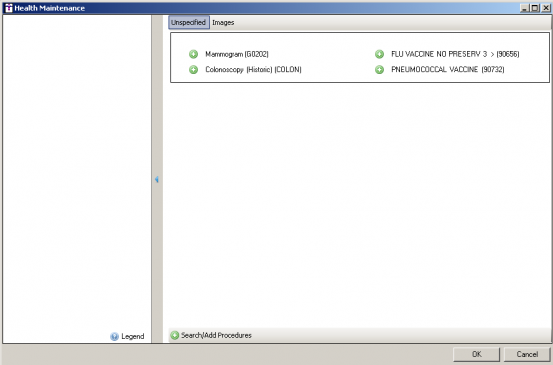Add FLU VACCINE NO PRESERV via plus icon
Viewport: 553px width, 365px height.
click(379, 54)
